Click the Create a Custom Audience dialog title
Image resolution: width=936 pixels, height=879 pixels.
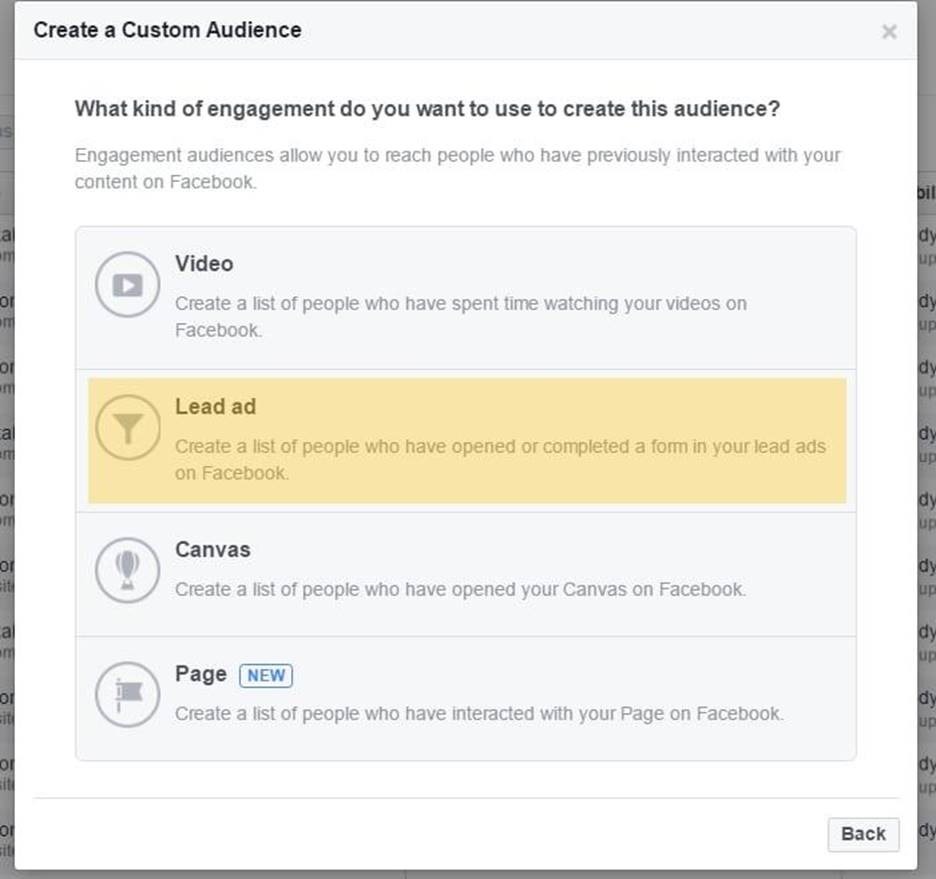coord(167,30)
